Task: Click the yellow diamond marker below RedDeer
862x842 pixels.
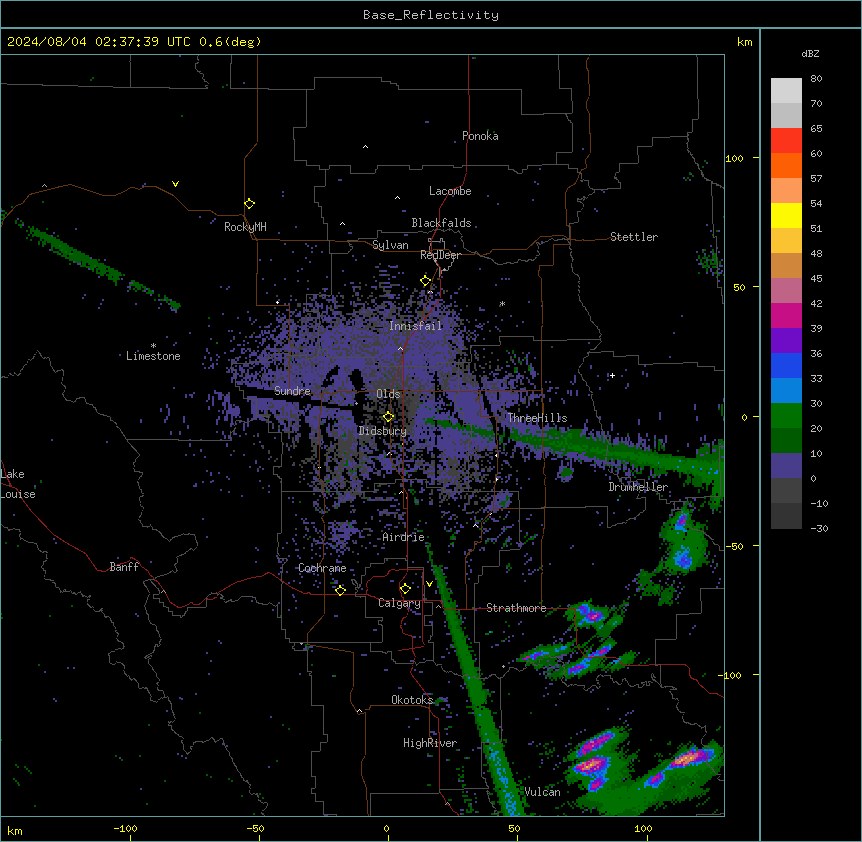Action: pos(425,281)
